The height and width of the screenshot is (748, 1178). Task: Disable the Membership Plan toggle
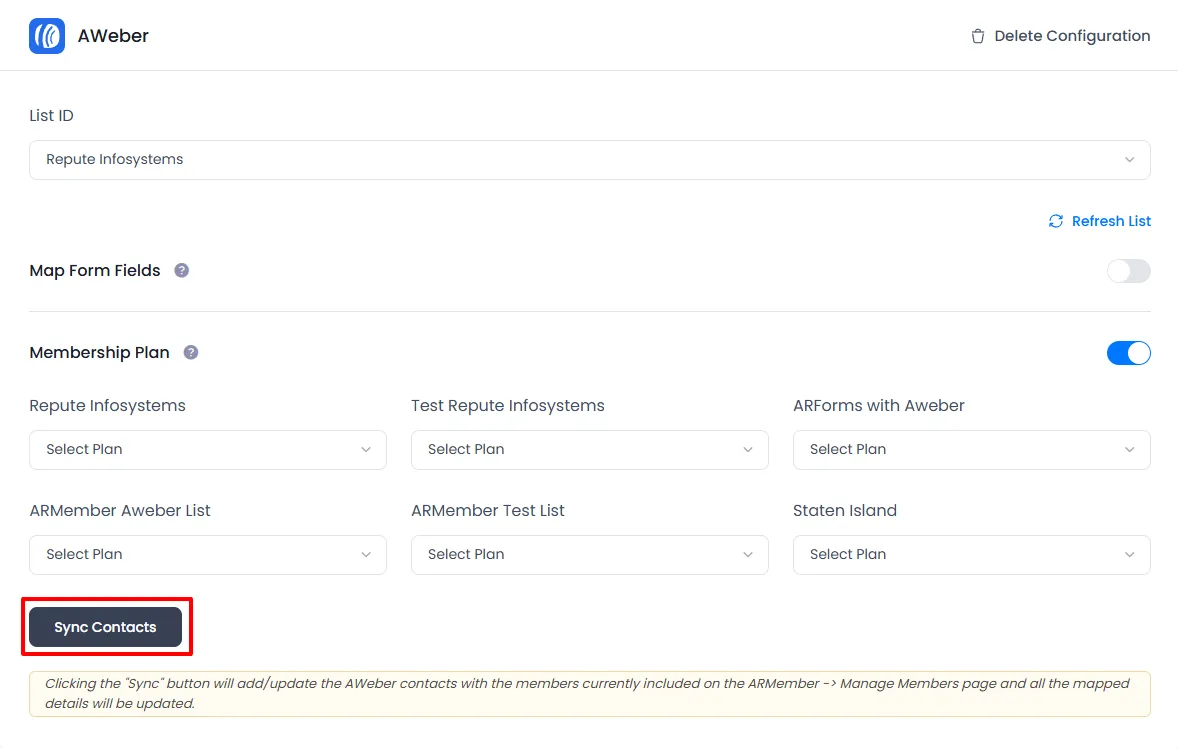(x=1129, y=353)
